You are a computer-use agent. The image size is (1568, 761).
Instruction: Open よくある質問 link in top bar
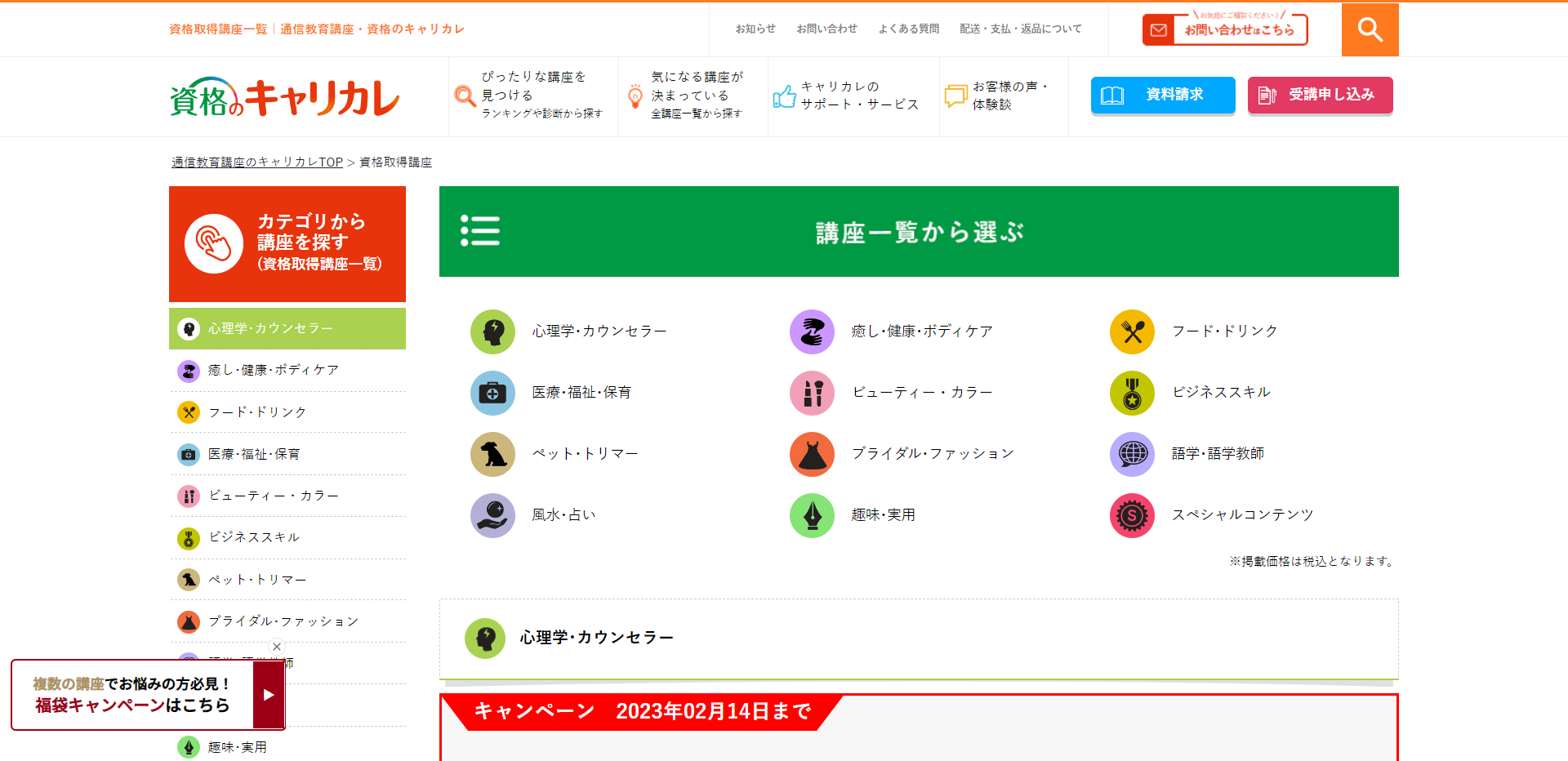(x=909, y=29)
